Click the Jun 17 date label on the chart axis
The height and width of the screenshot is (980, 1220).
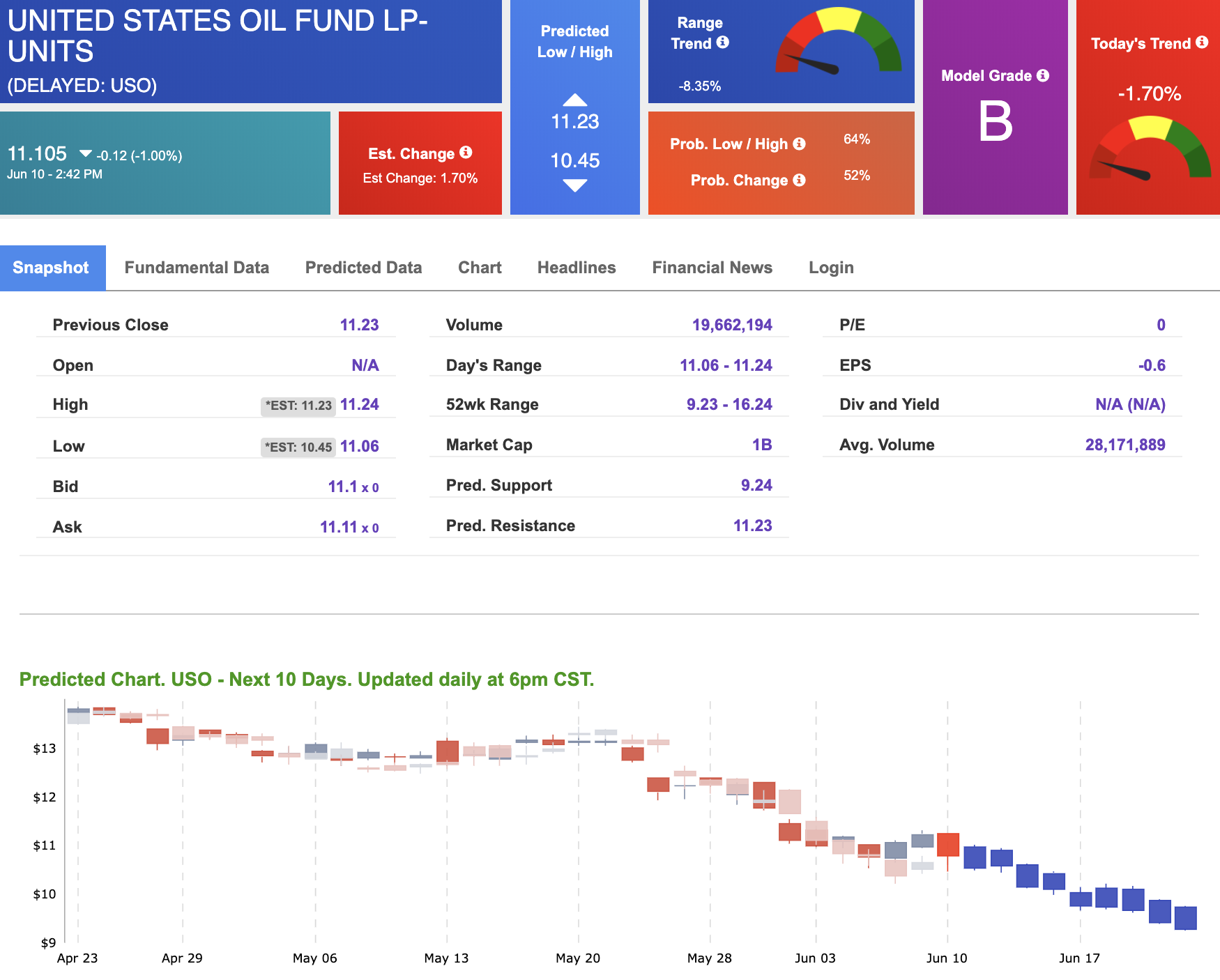tap(1079, 958)
